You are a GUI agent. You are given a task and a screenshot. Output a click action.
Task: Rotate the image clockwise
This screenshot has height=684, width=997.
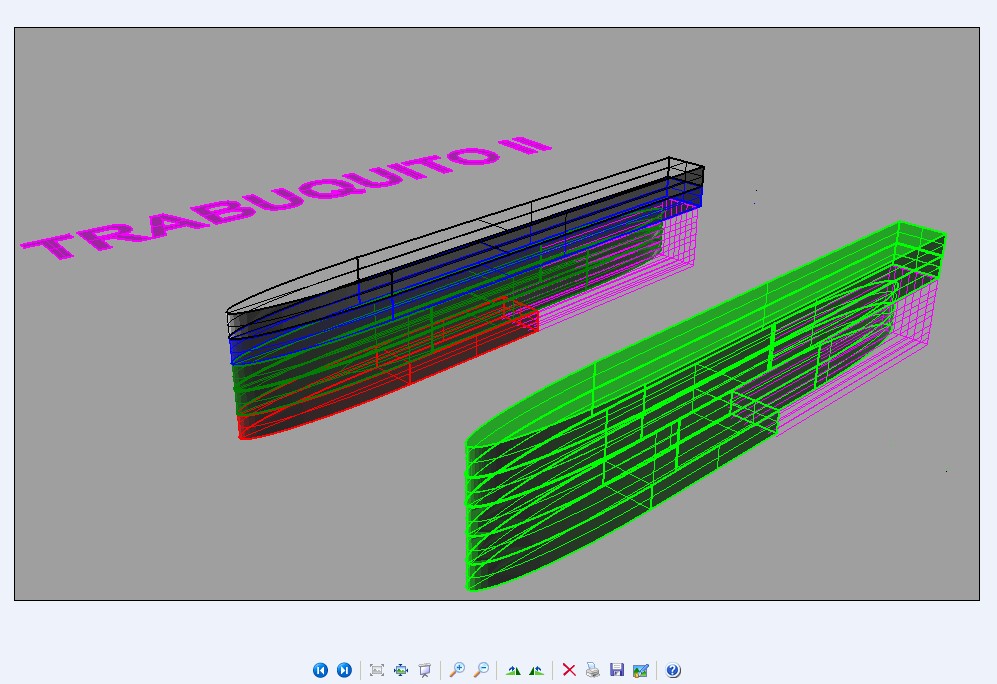pyautogui.click(x=513, y=670)
